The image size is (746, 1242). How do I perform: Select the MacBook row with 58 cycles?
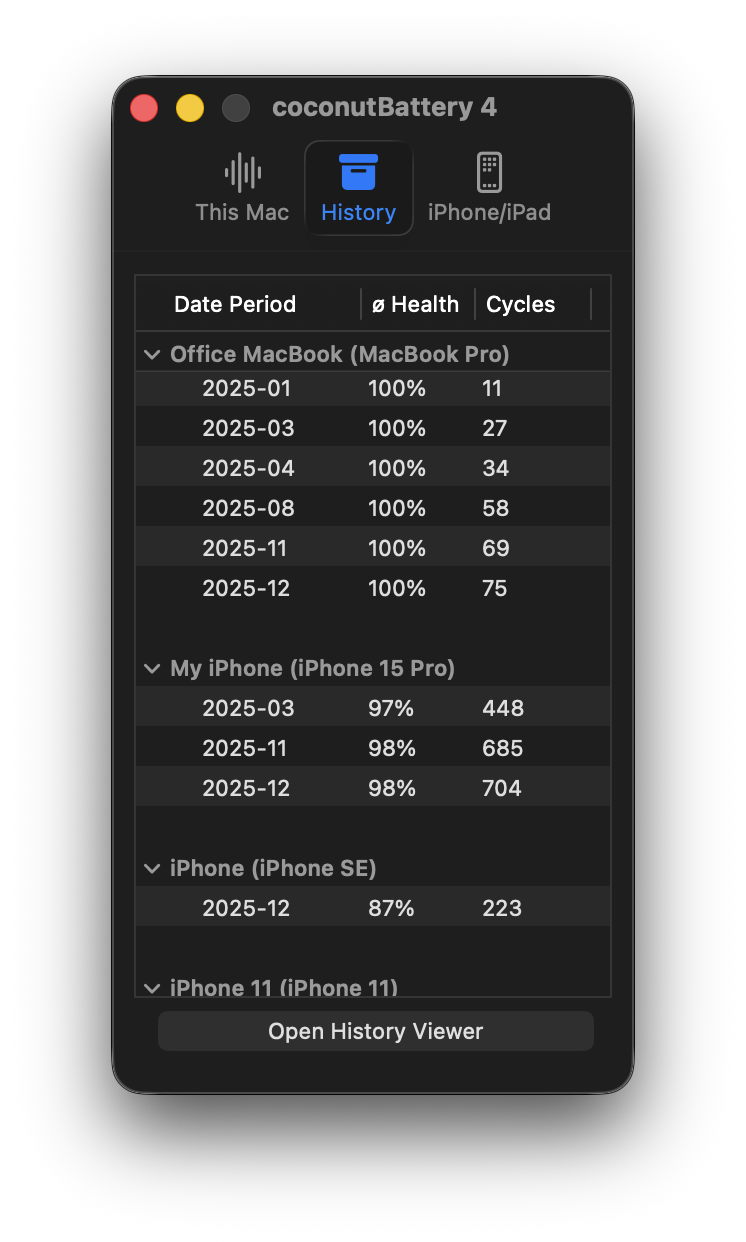[x=372, y=508]
